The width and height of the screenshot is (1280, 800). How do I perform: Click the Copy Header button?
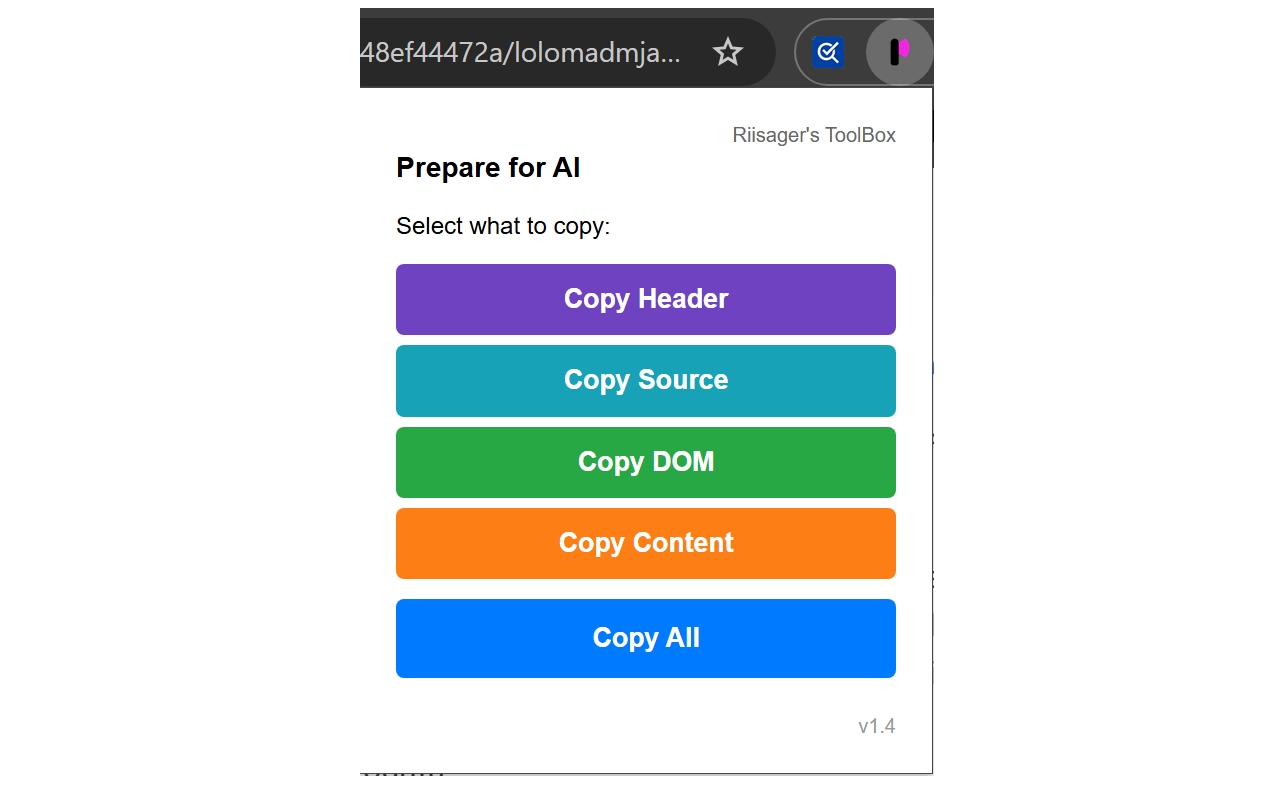click(x=646, y=299)
